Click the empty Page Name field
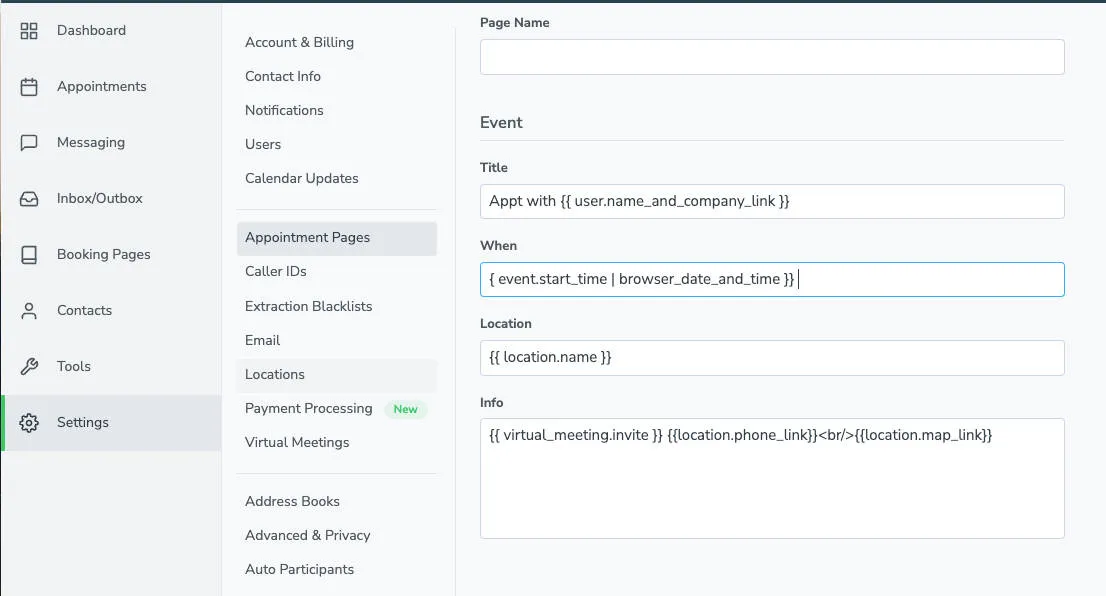1106x596 pixels. [772, 57]
